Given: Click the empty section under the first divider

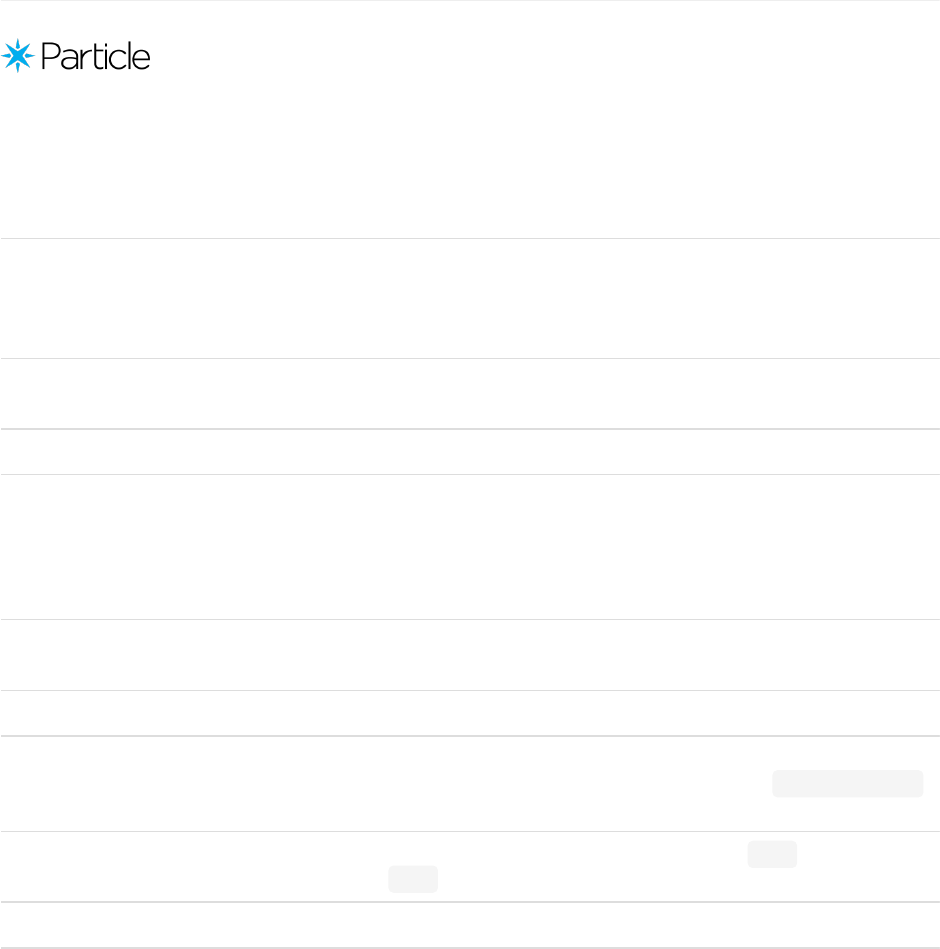Looking at the screenshot, I should pos(470,298).
